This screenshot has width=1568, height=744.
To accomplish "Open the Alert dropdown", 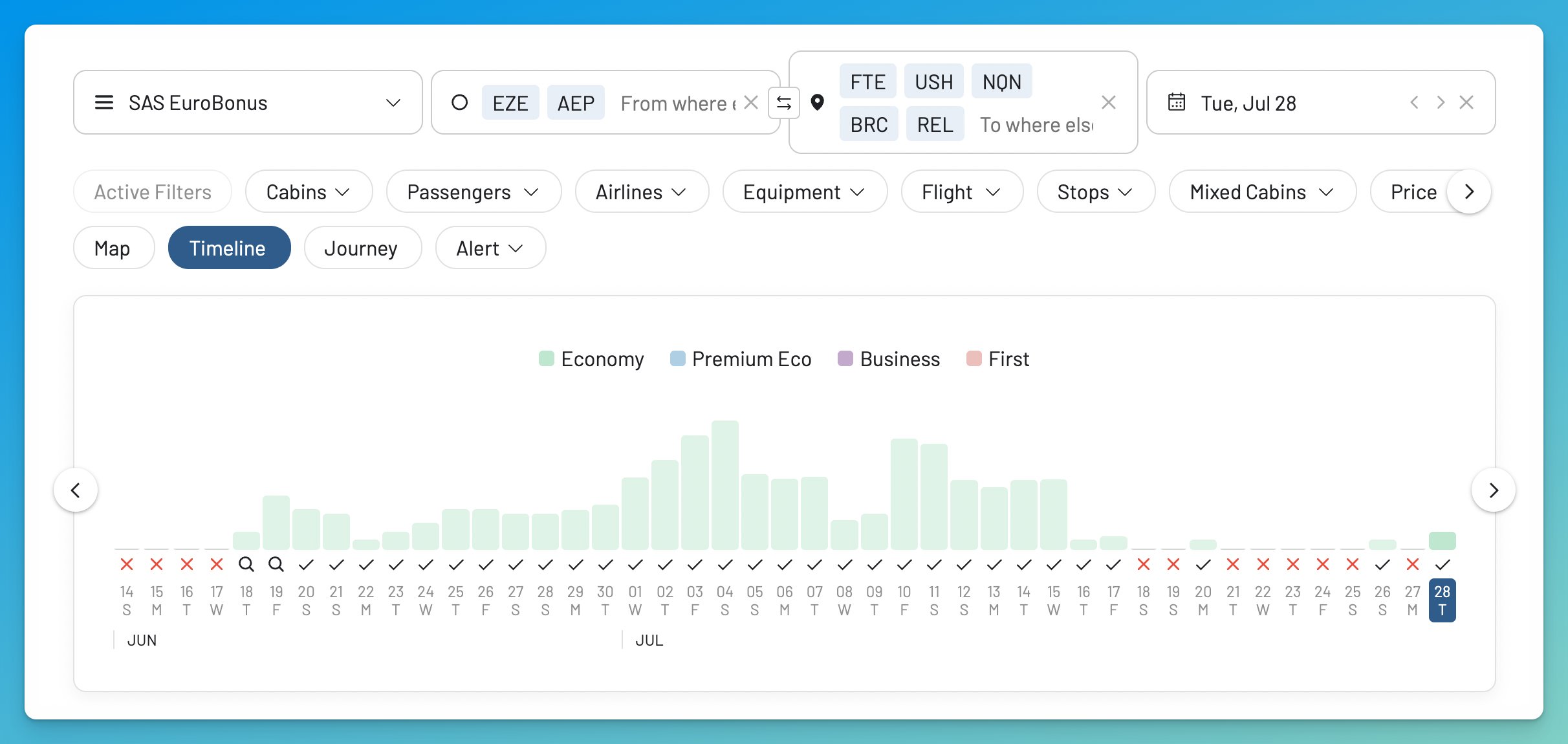I will coord(490,248).
